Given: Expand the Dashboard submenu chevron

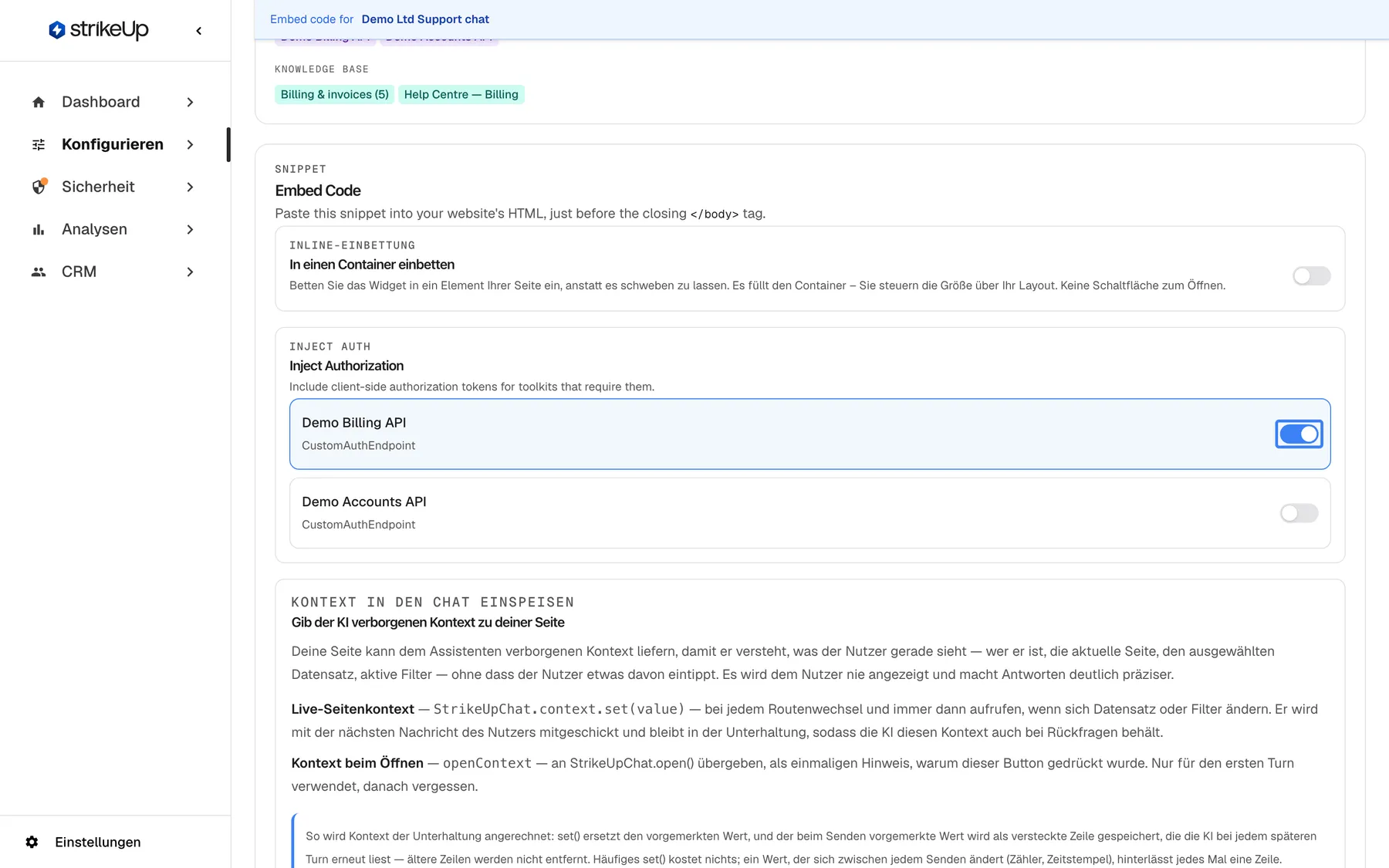Looking at the screenshot, I should coord(190,102).
